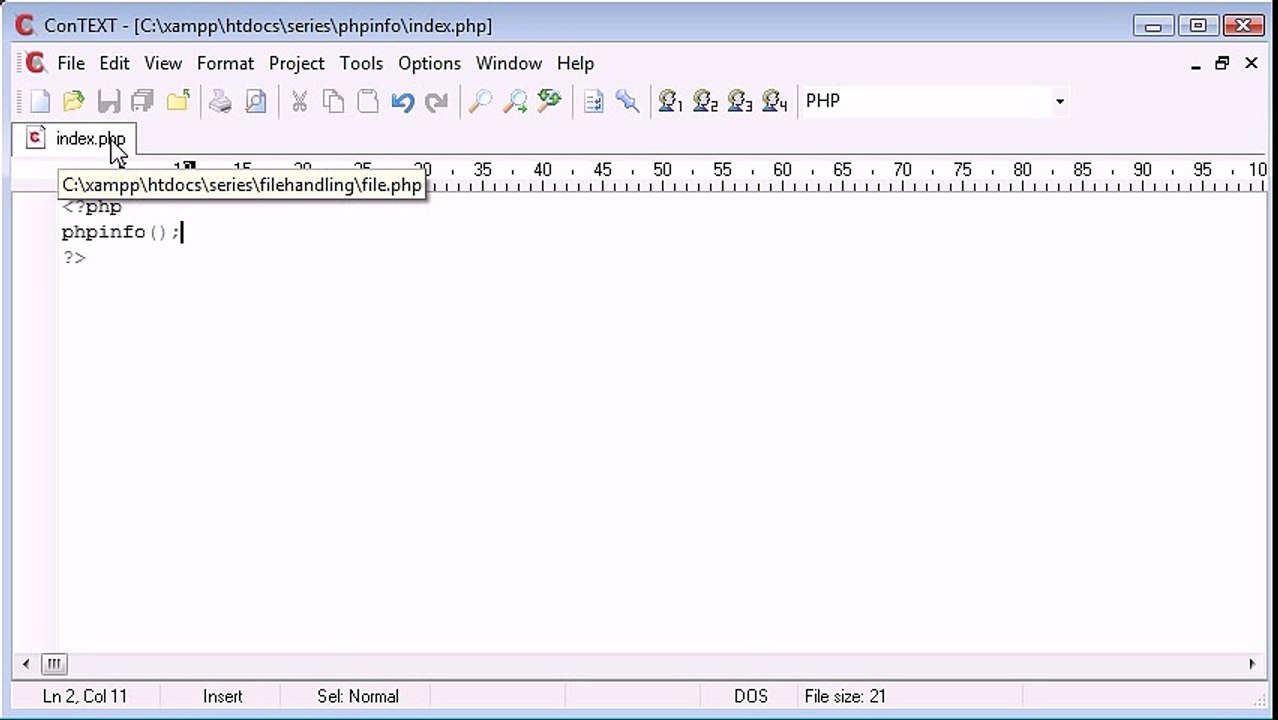Close the inner document window
Viewport: 1278px width, 720px height.
pos(1251,63)
